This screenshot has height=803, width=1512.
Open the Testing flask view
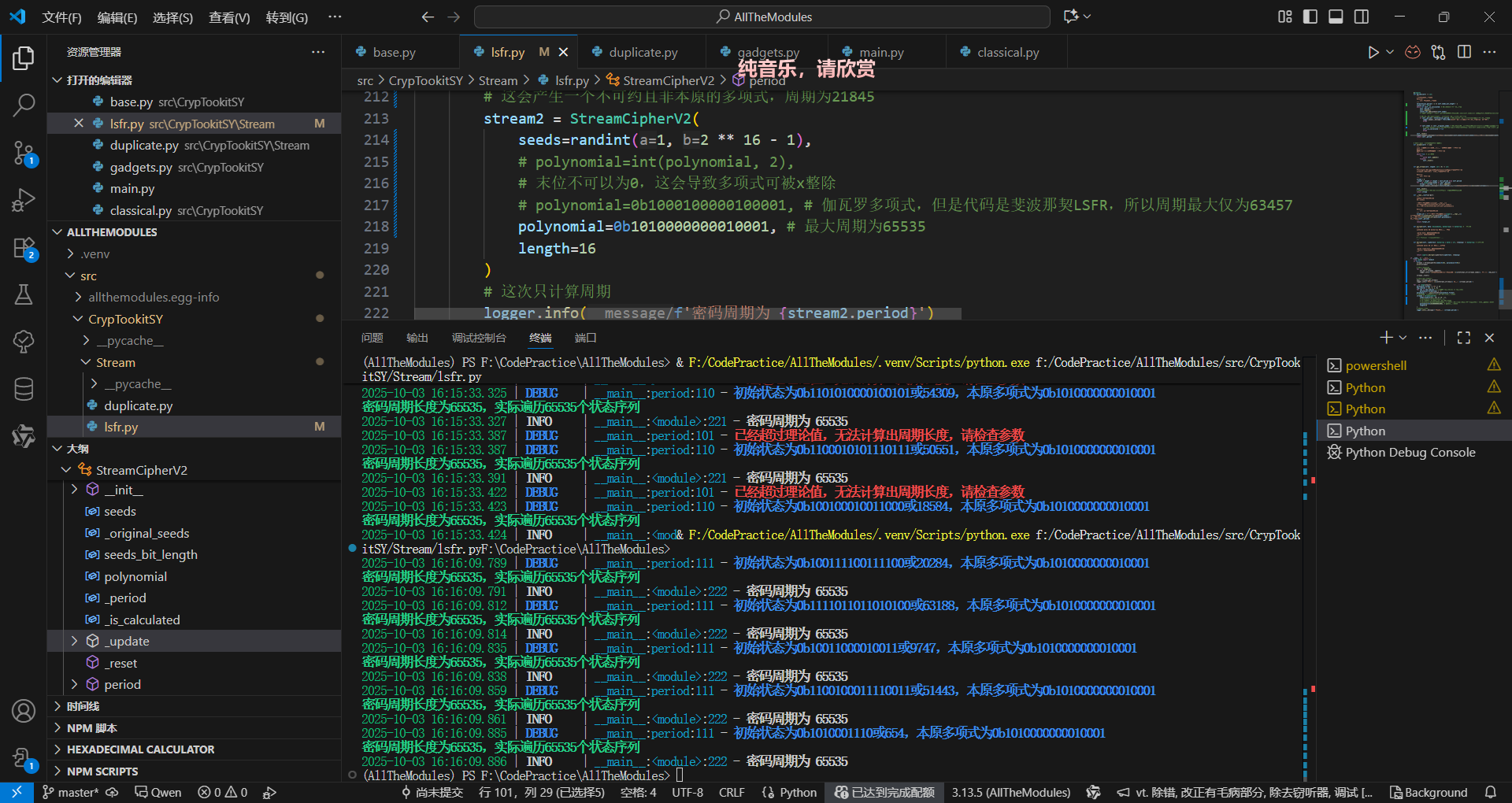pyautogui.click(x=24, y=294)
